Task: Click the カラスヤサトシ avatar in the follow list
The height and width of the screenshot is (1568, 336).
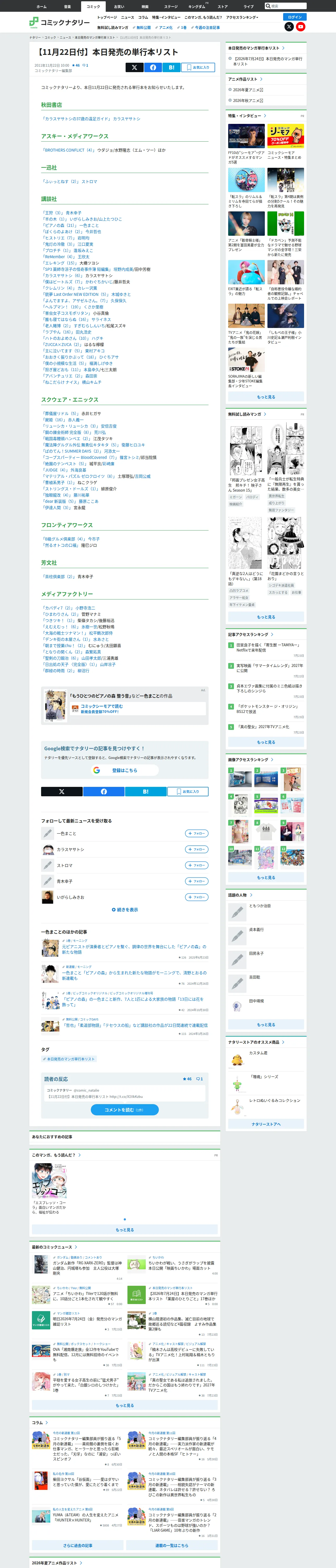Action: click(x=48, y=849)
